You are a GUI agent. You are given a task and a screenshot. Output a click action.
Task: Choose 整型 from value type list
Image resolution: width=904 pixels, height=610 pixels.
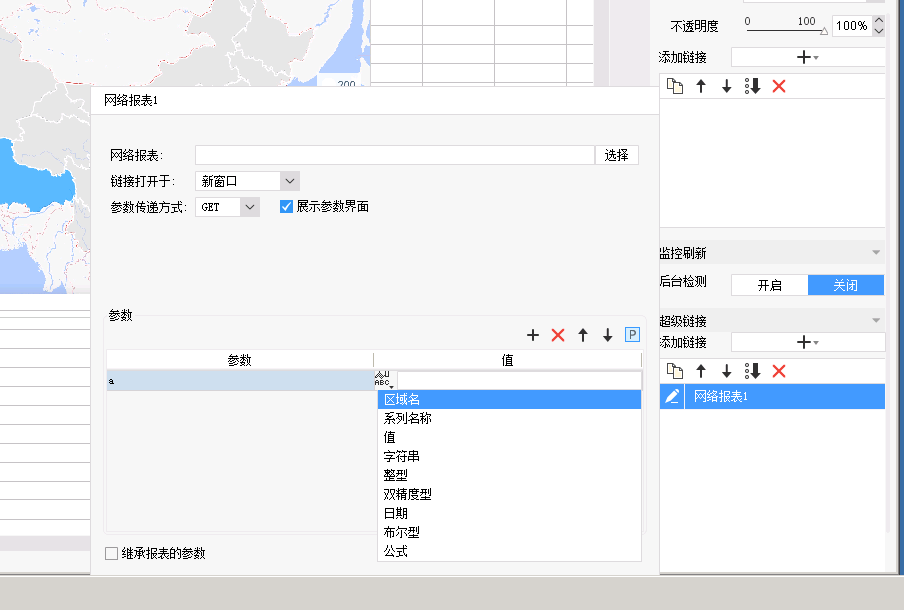(x=509, y=476)
